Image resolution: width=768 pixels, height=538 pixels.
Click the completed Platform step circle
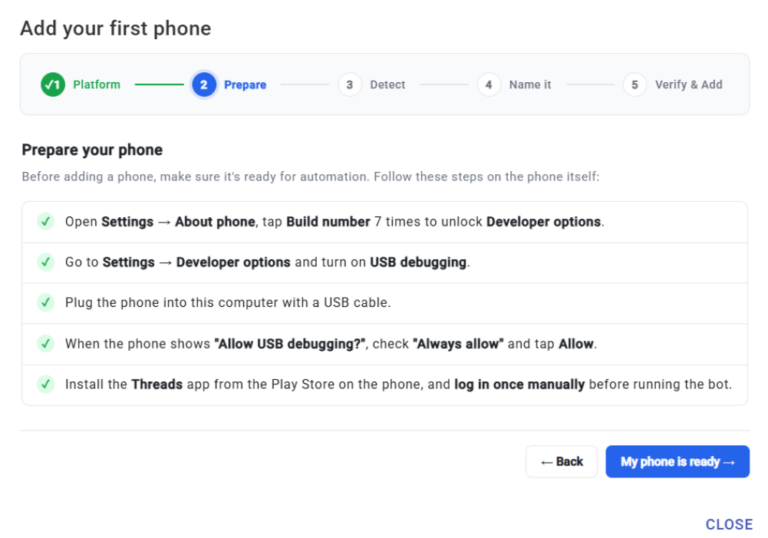(53, 85)
